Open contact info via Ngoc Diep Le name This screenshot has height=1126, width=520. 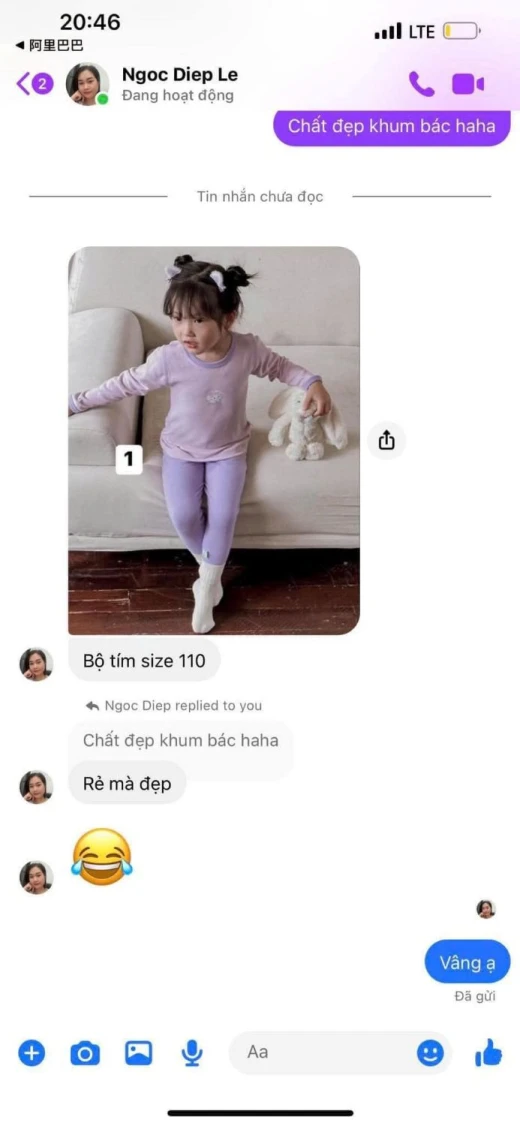coord(180,75)
